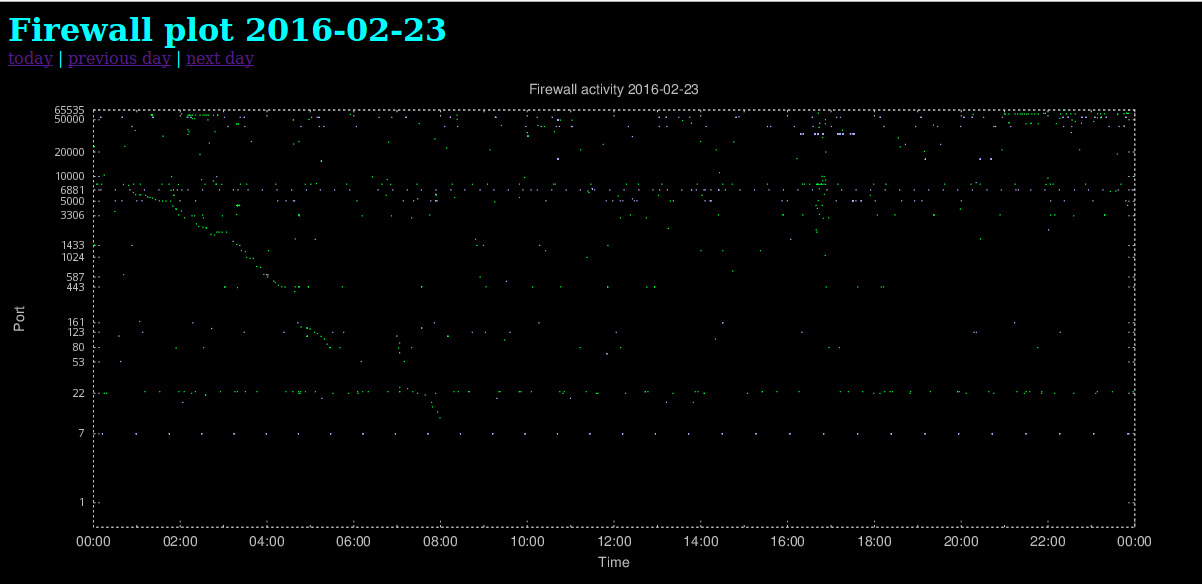Screen dimensions: 1202x584
Task: Select the 5000 port axis label
Action: (73, 200)
